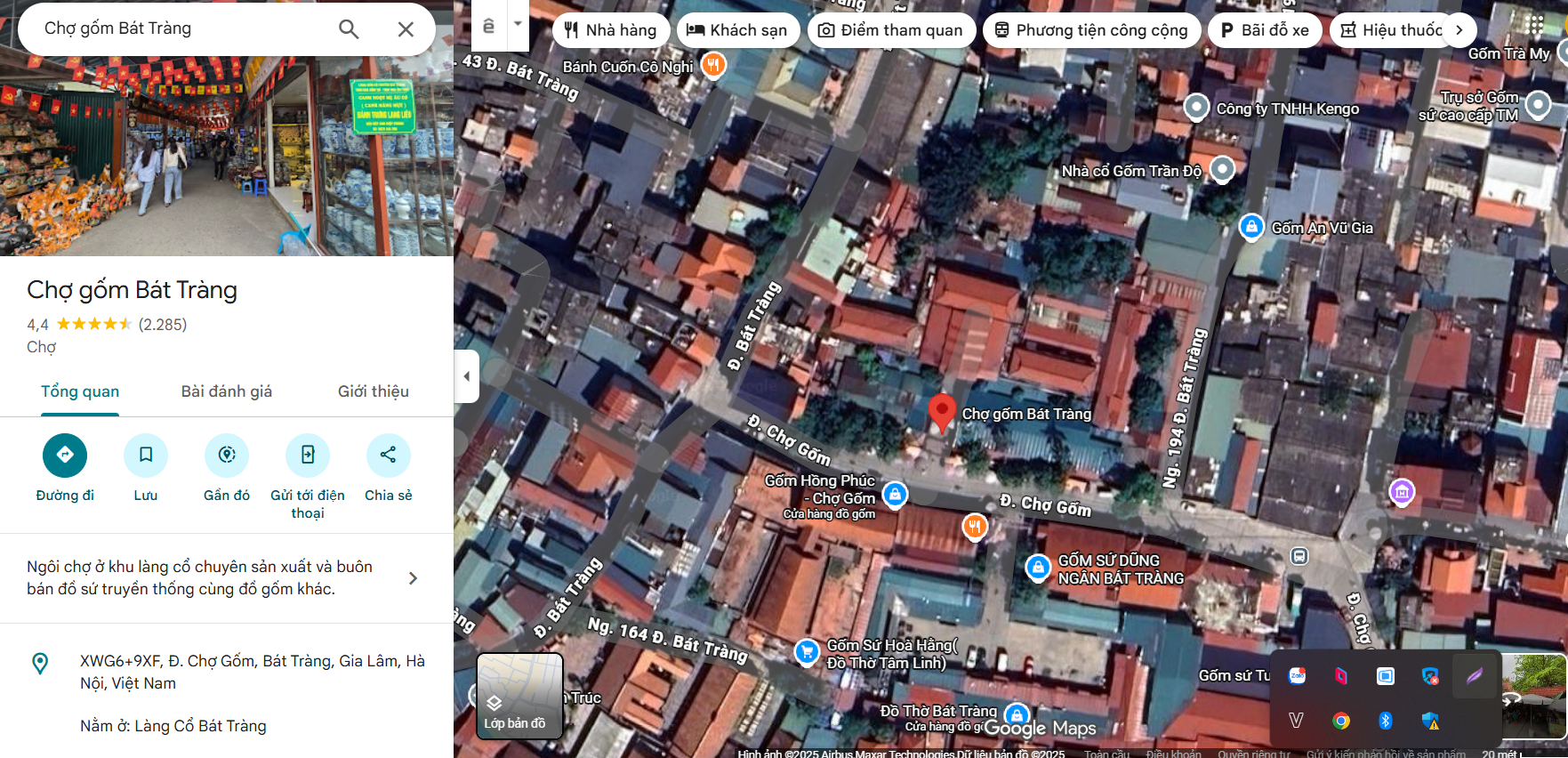Toggle the 20 mét map scale
Image resolution: width=1568 pixels, height=758 pixels.
click(x=1501, y=754)
